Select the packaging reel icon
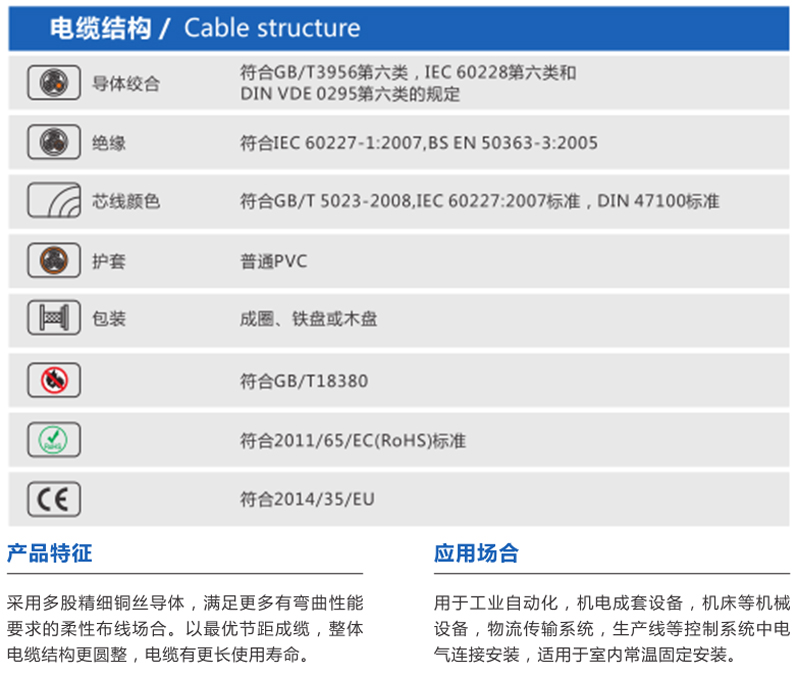The image size is (800, 679). [x=53, y=319]
